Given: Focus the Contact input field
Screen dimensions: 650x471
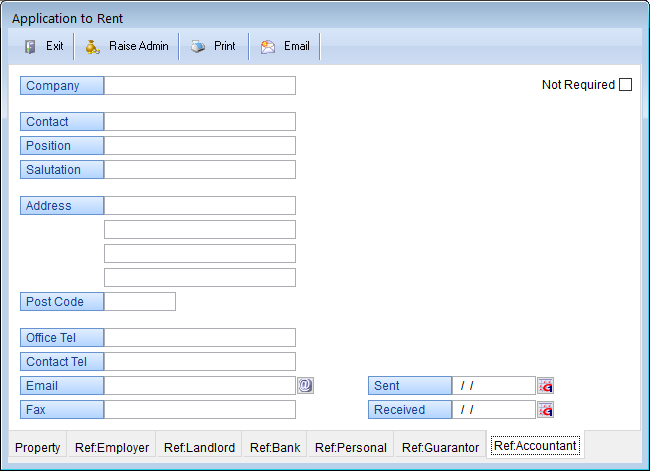Looking at the screenshot, I should tap(200, 121).
